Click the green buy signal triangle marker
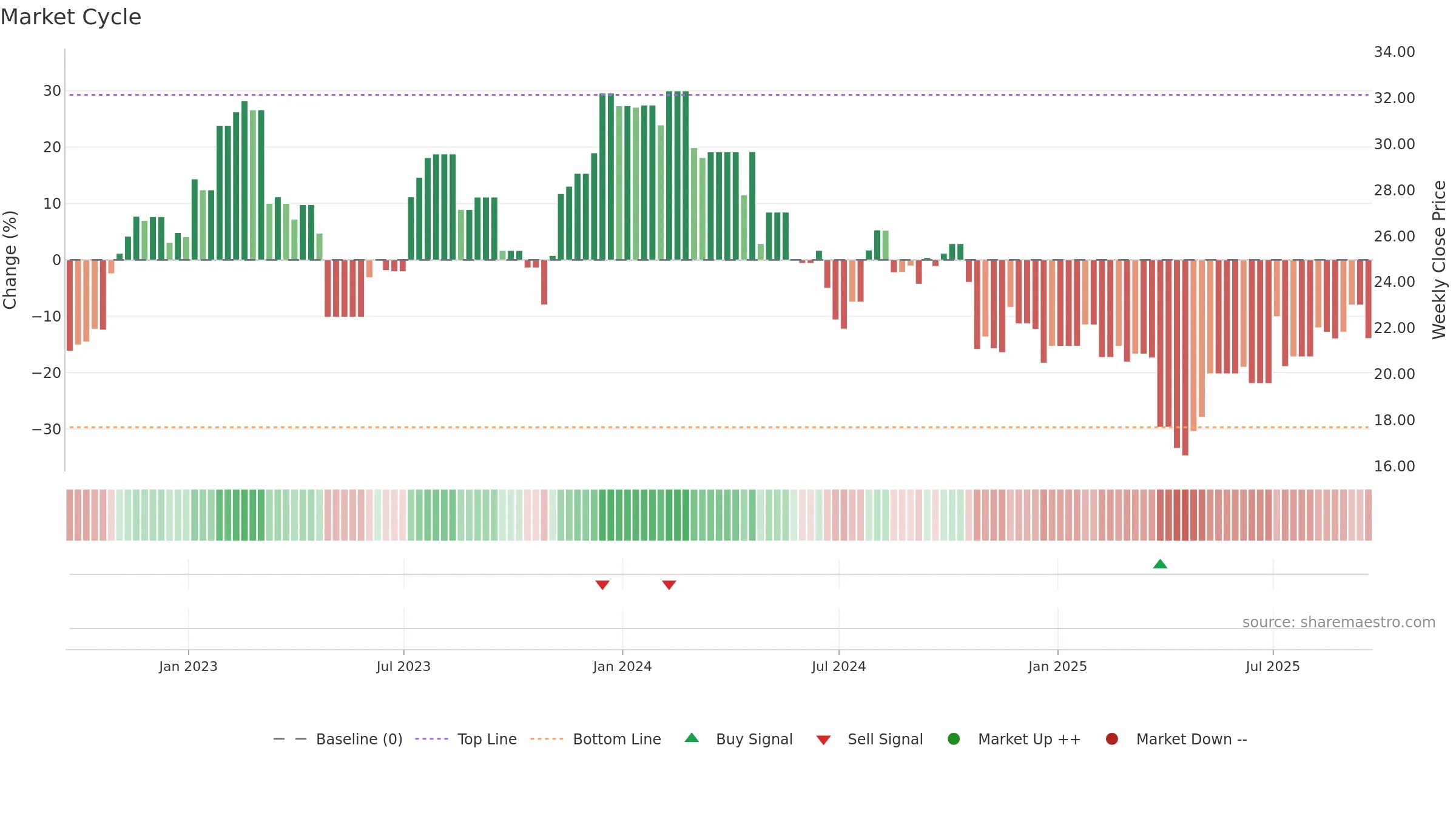 click(x=1160, y=564)
